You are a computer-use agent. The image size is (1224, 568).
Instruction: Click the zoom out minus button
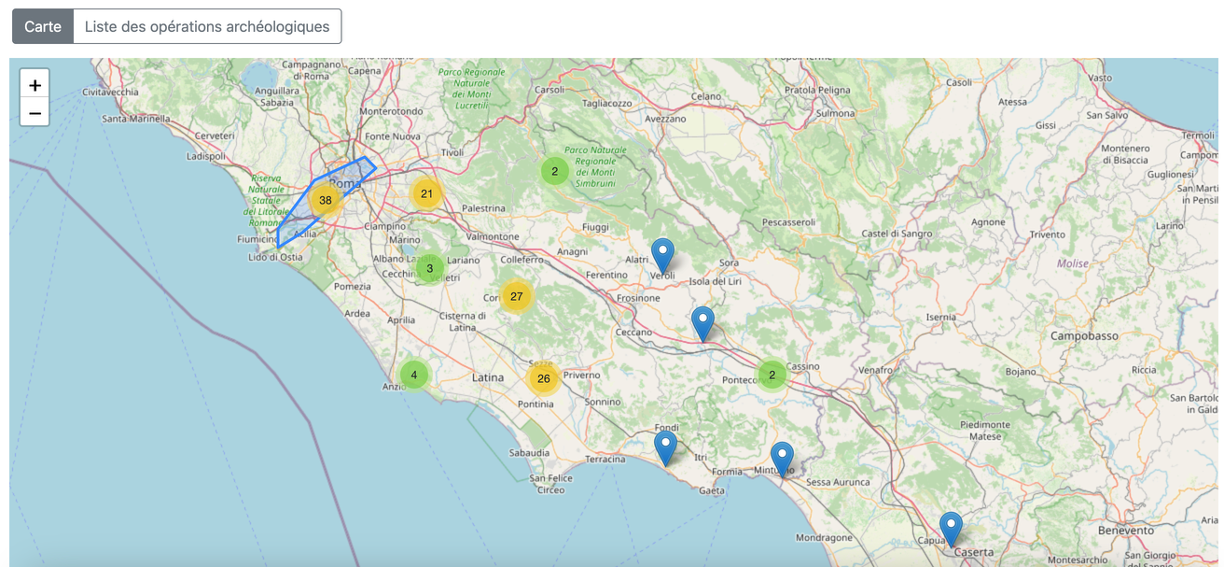click(35, 113)
